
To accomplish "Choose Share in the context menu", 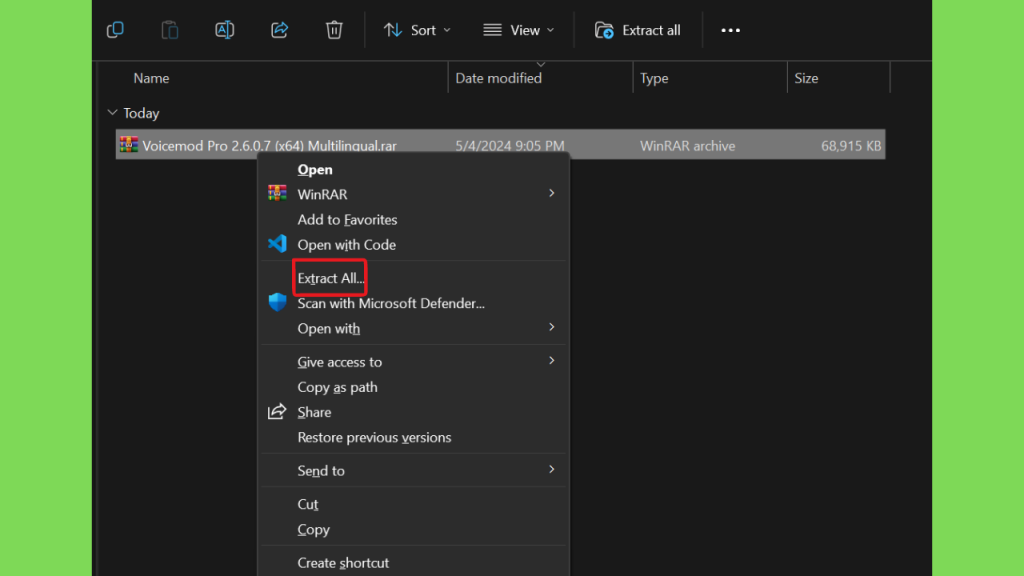I will [x=314, y=413].
